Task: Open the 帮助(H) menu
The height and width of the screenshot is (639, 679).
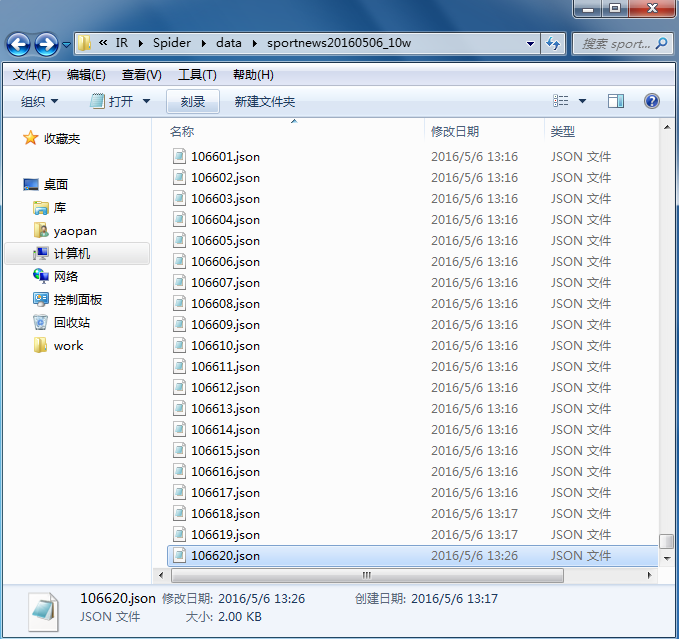Action: [x=253, y=75]
